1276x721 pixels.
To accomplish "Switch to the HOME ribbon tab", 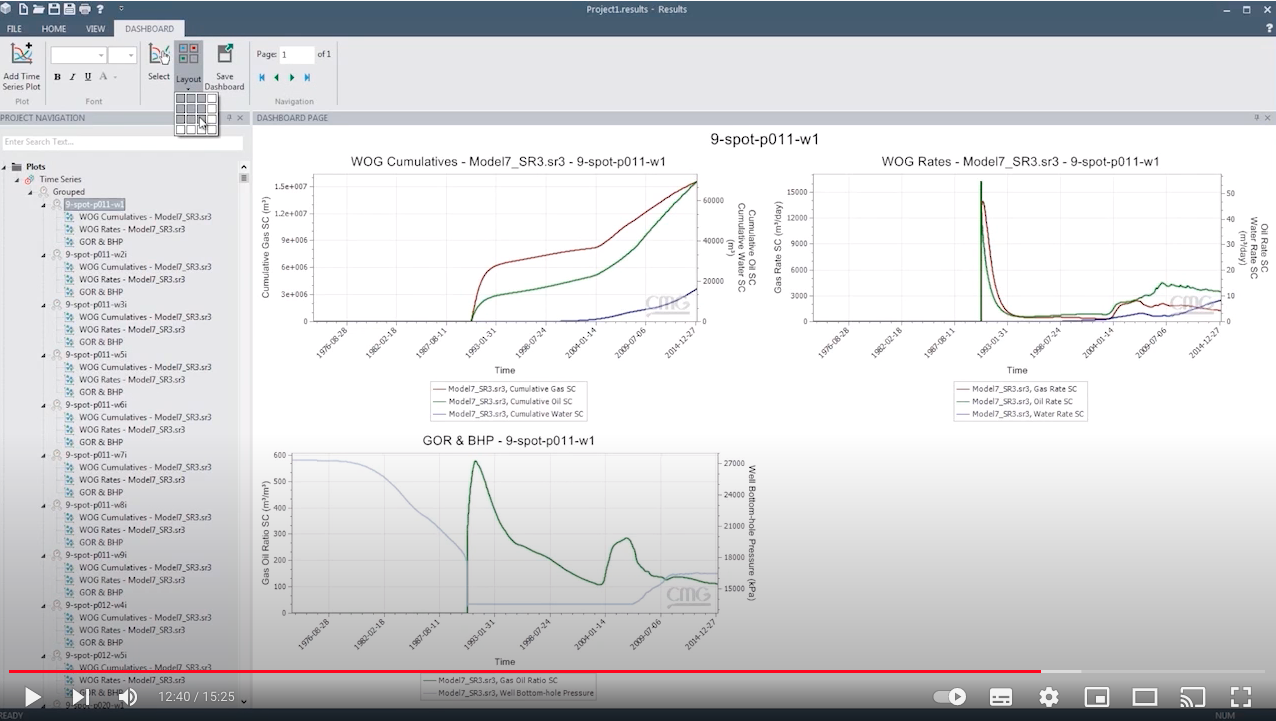I will point(54,29).
